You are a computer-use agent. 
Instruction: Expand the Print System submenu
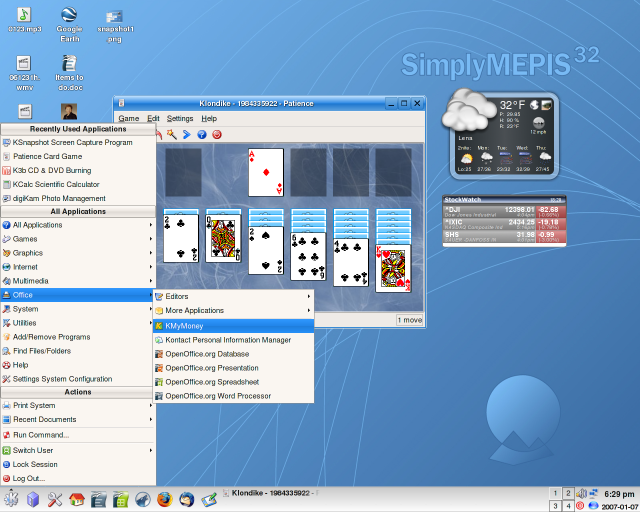[x=78, y=405]
